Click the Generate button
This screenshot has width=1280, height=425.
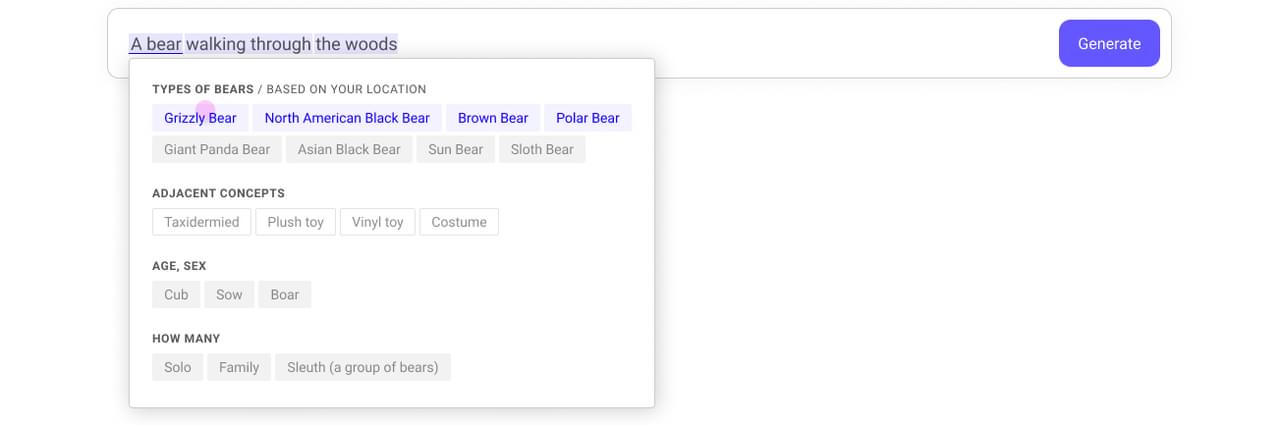[x=1109, y=44]
